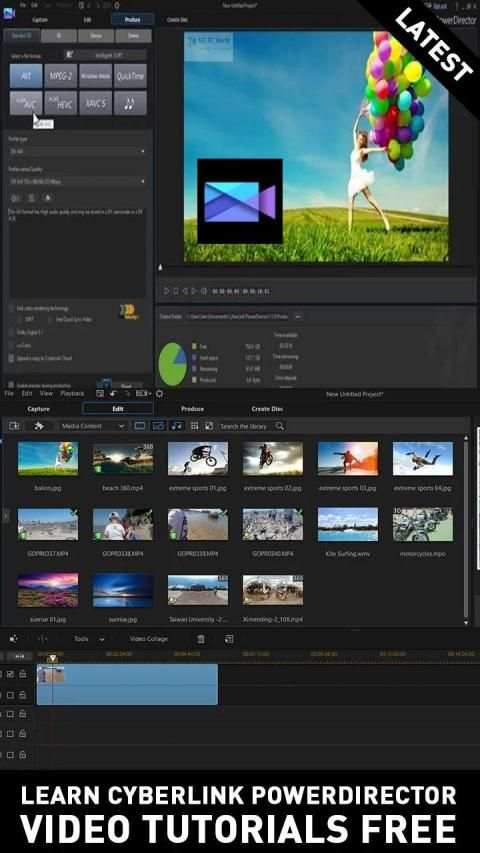Click the Intelligent SVRT button
This screenshot has width=480, height=853.
click(105, 55)
